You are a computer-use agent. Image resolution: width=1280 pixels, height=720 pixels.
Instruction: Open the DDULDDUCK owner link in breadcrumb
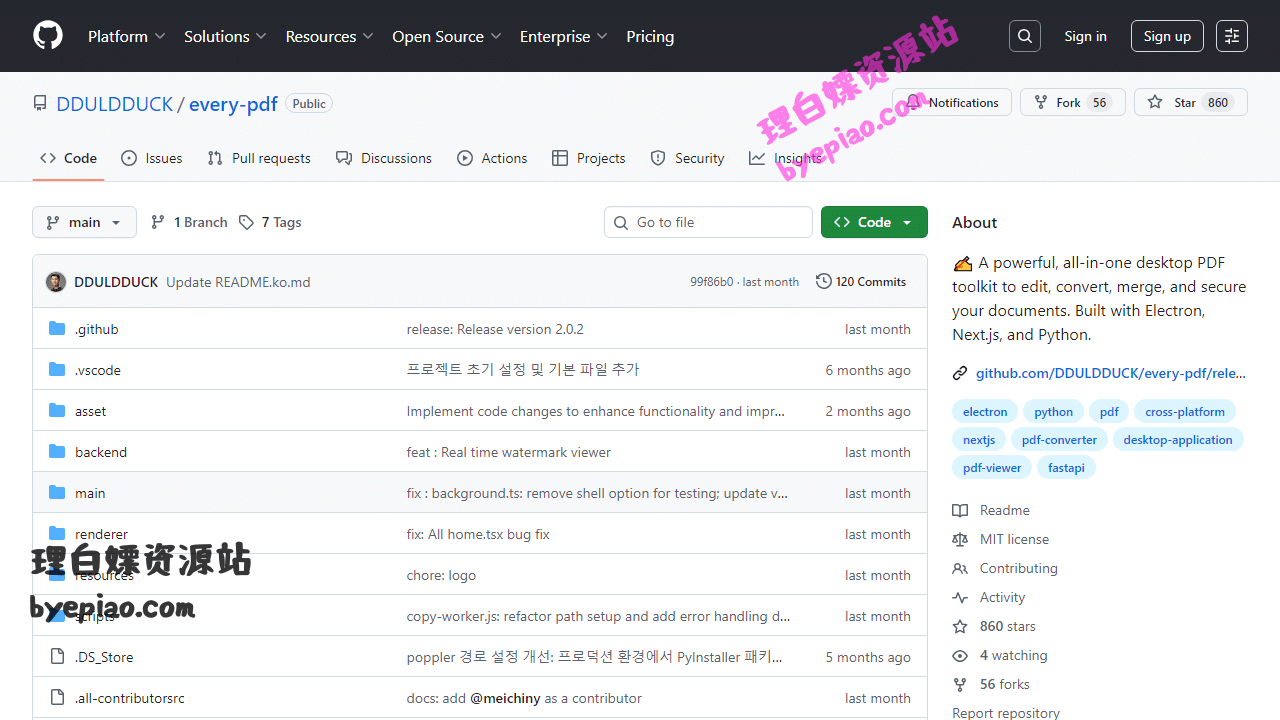[x=115, y=104]
